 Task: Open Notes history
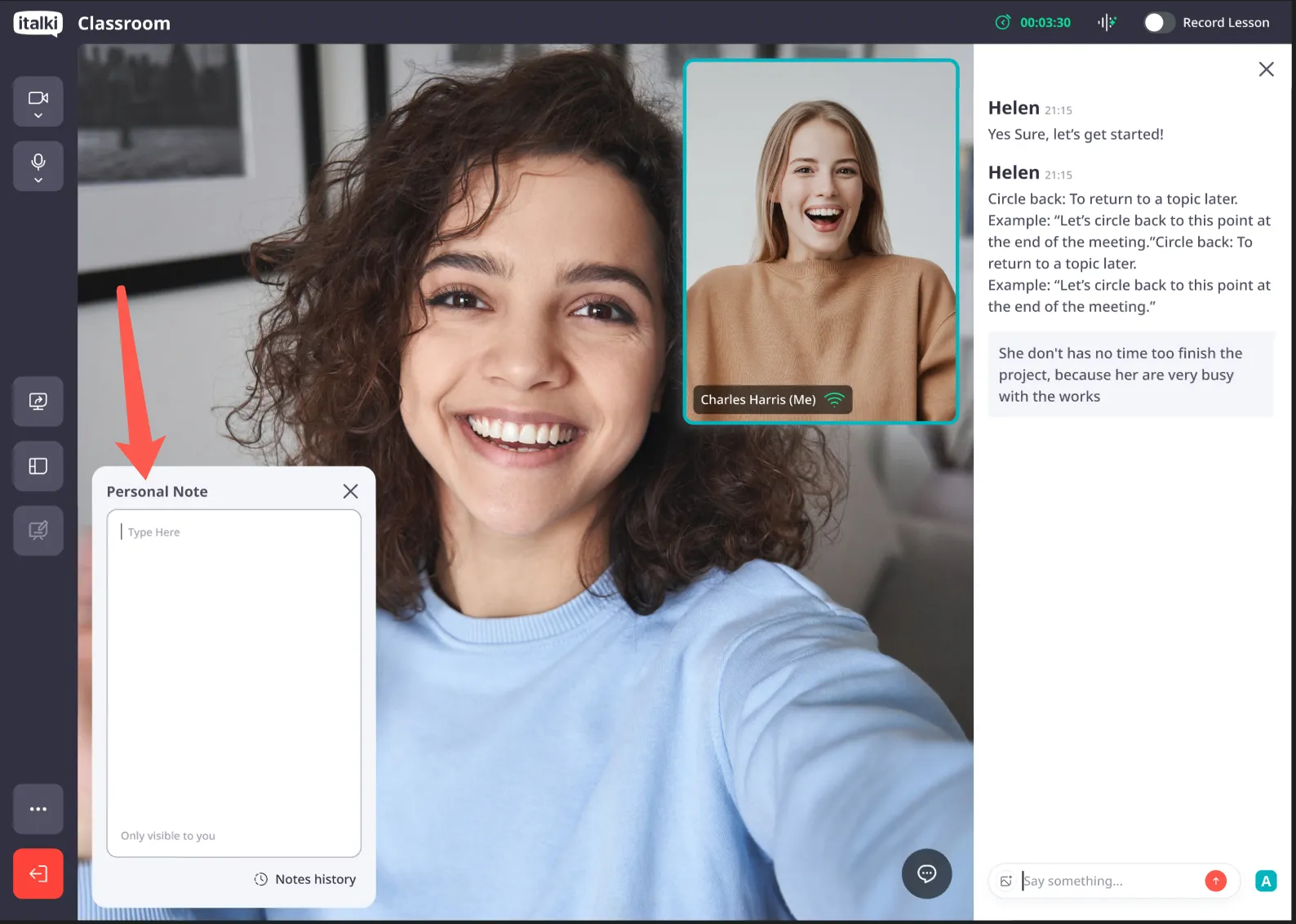click(305, 879)
